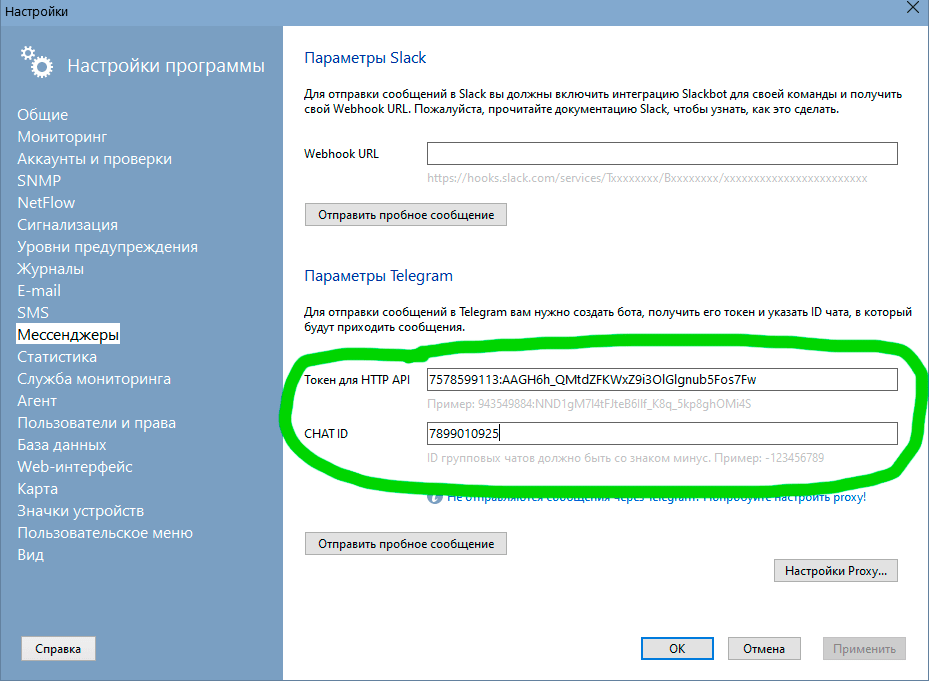Cancel changes with Отмена button
This screenshot has height=681, width=929.
[x=764, y=648]
